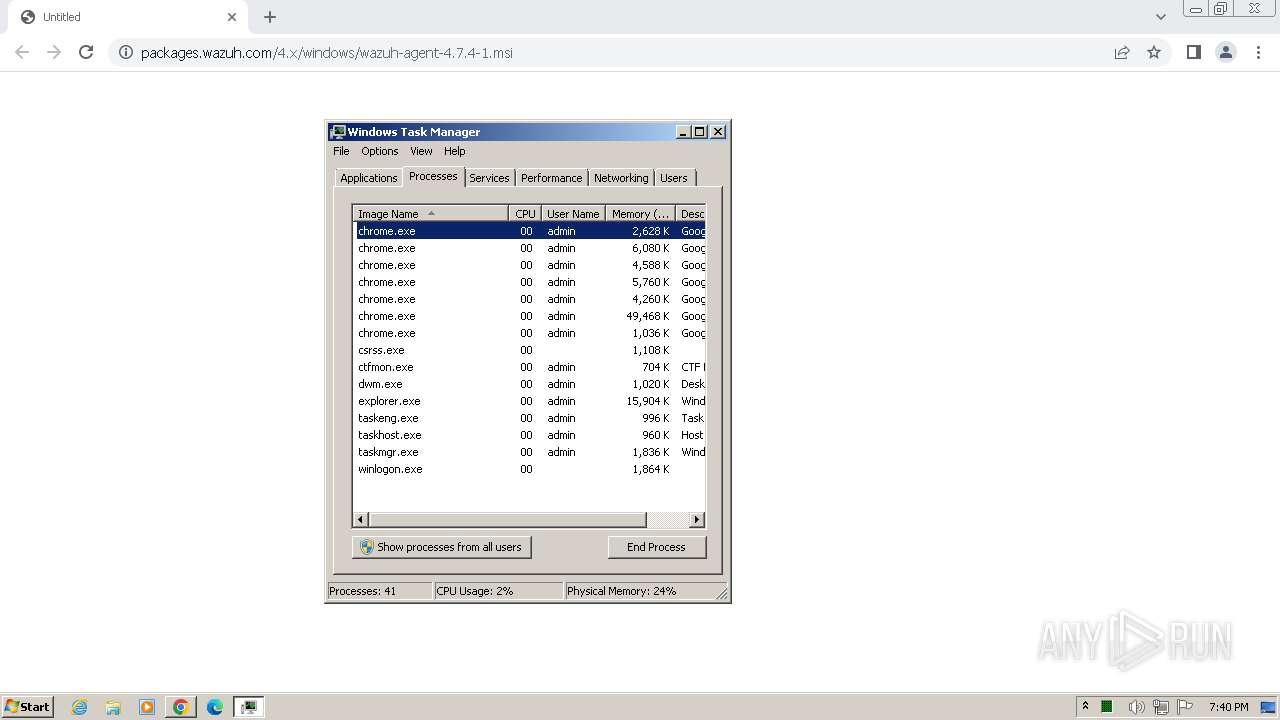This screenshot has width=1280, height=720.
Task: Select the ctfmon.exe process
Action: (530, 367)
